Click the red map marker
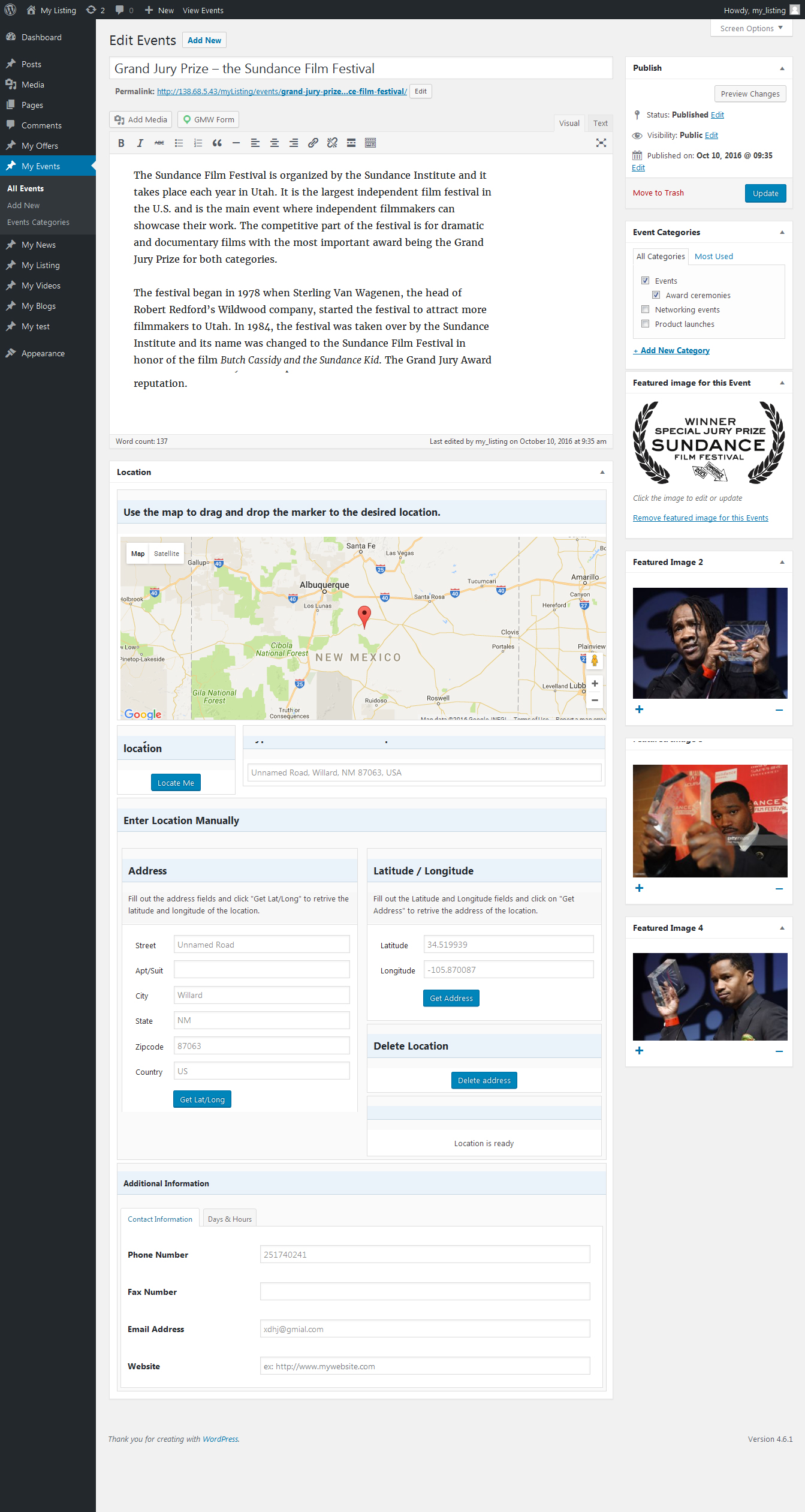Image resolution: width=805 pixels, height=1512 pixels. pos(364,617)
